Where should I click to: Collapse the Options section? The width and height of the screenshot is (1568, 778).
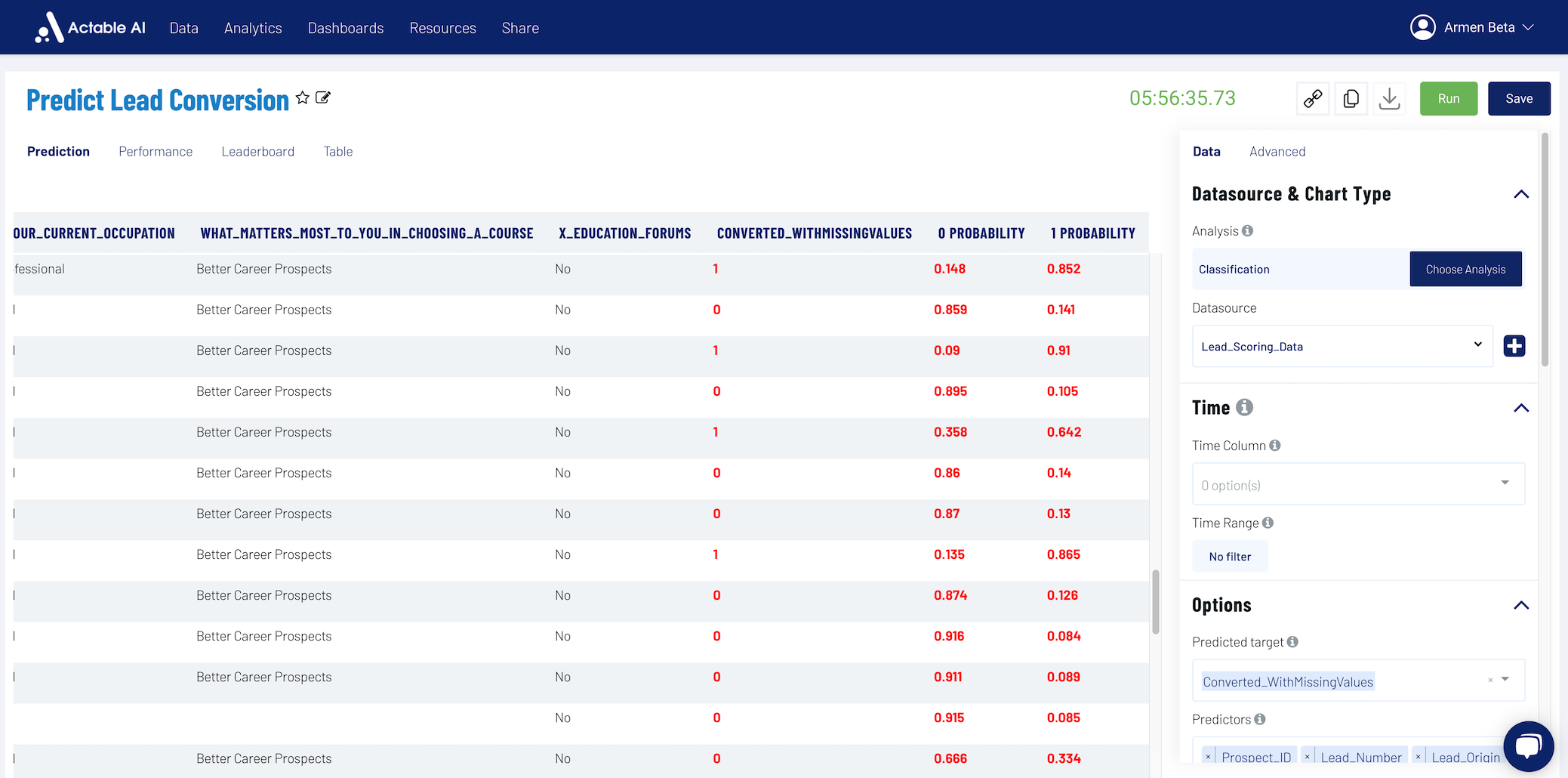pyautogui.click(x=1521, y=605)
